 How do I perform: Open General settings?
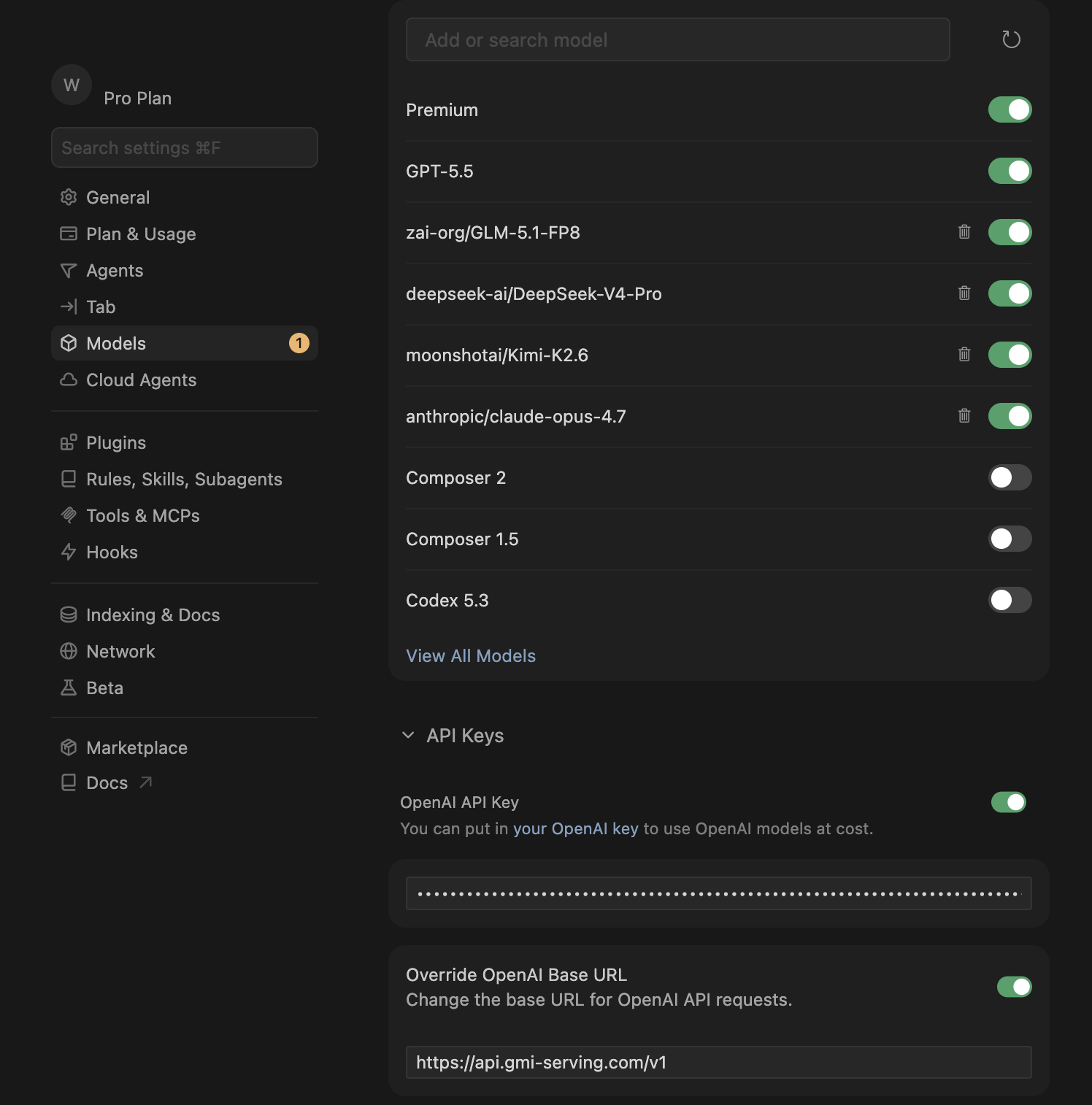(185, 197)
